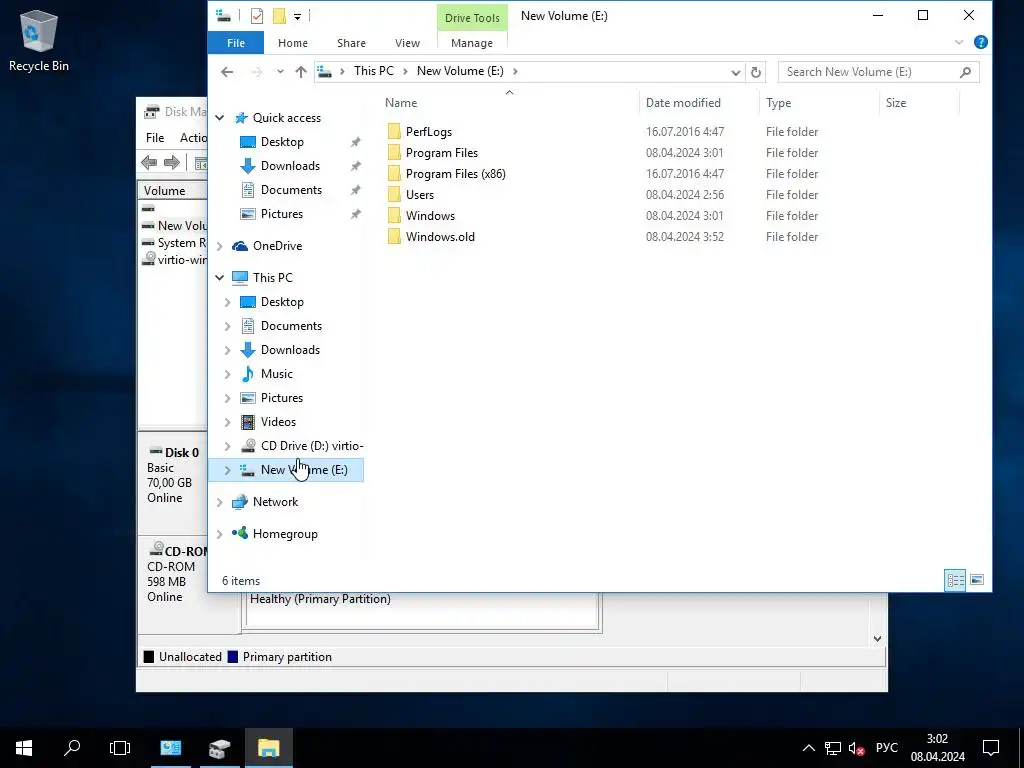Viewport: 1024px width, 768px height.
Task: Expand the New Volume (E:) tree node
Action: click(227, 470)
